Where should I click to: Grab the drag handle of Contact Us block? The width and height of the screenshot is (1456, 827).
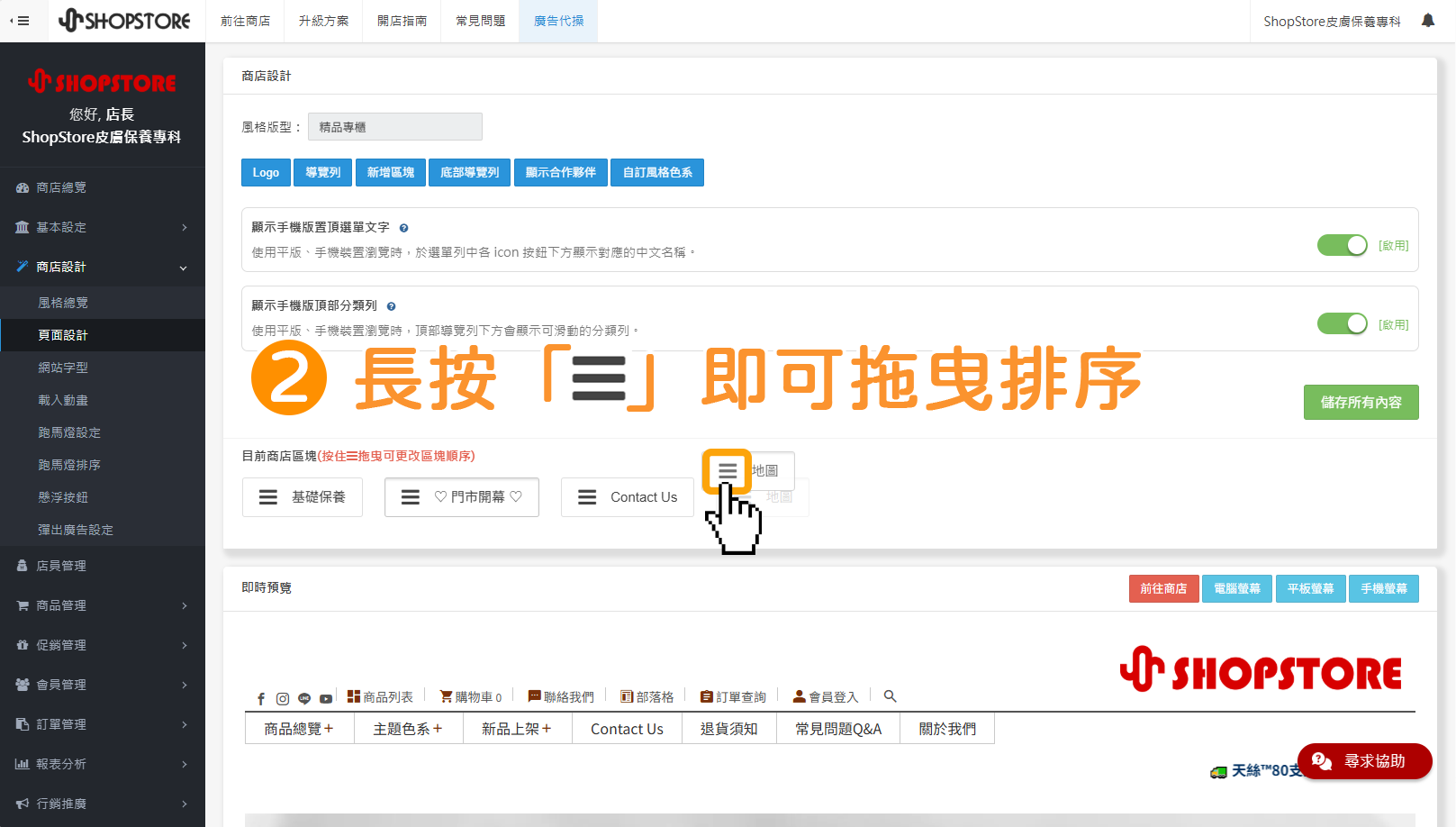point(587,497)
